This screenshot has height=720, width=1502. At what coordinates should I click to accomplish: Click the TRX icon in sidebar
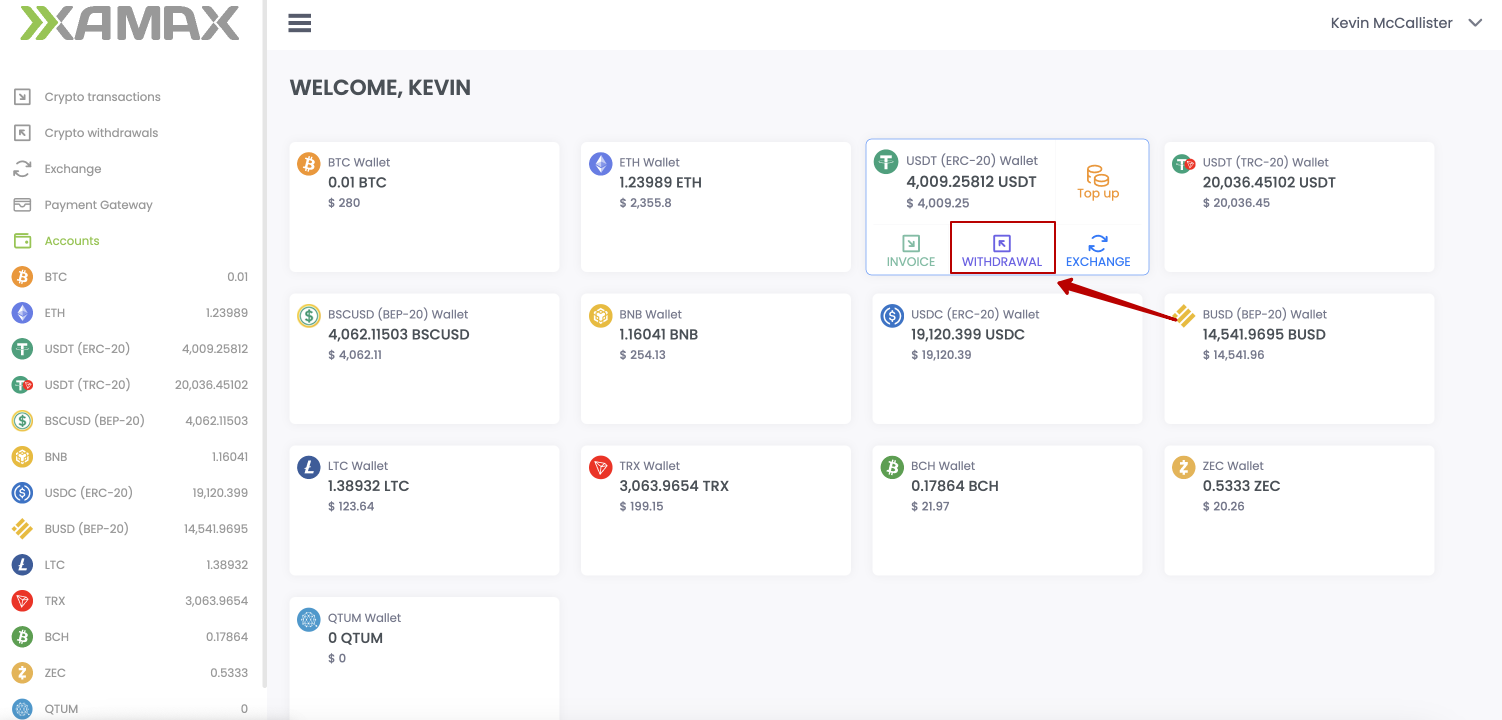point(22,601)
